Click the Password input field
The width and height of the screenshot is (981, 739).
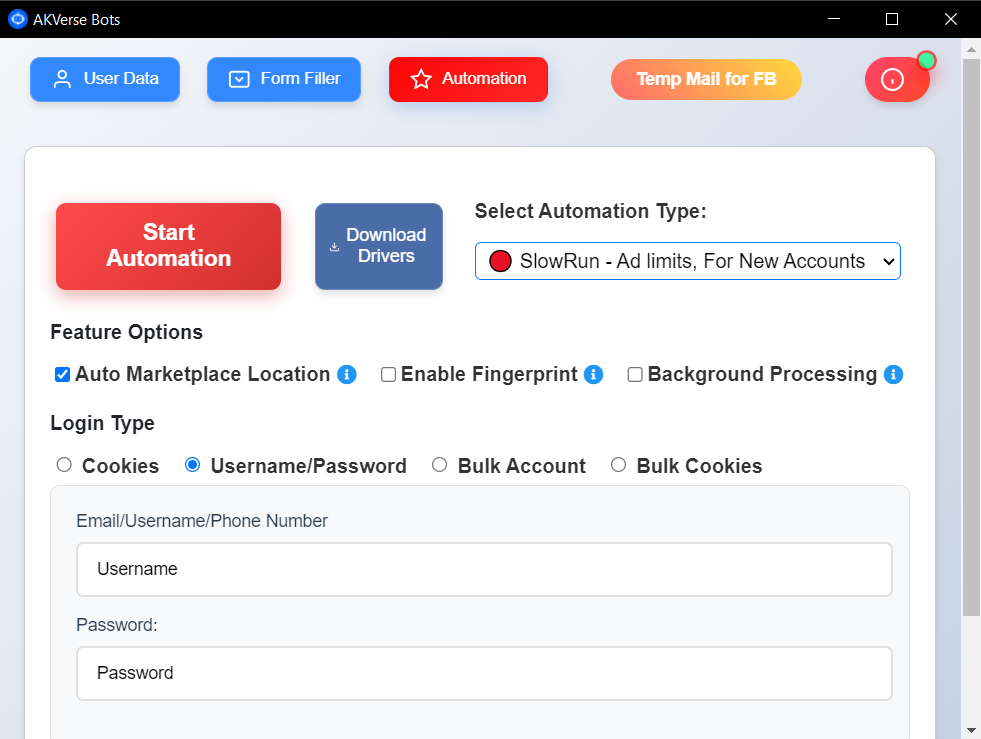tap(484, 673)
